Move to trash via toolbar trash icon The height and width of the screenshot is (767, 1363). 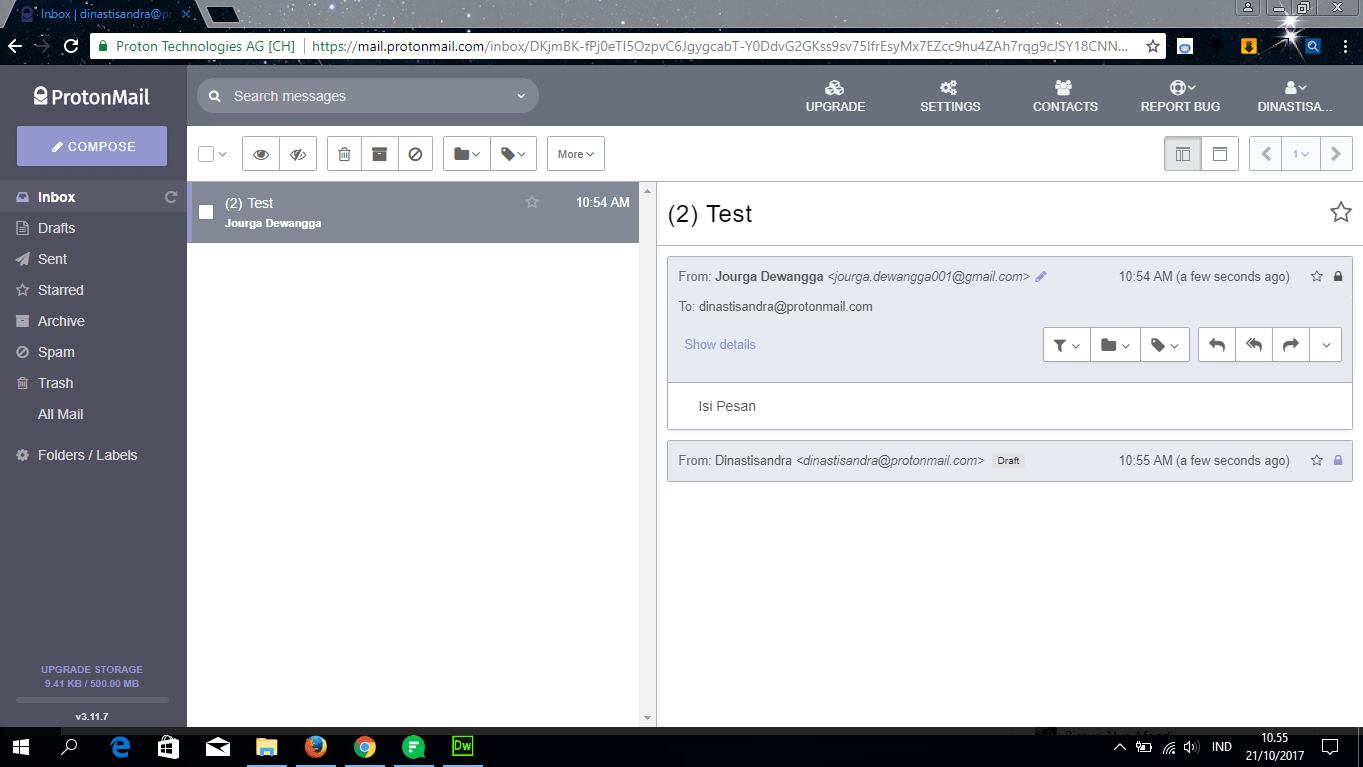tap(344, 154)
